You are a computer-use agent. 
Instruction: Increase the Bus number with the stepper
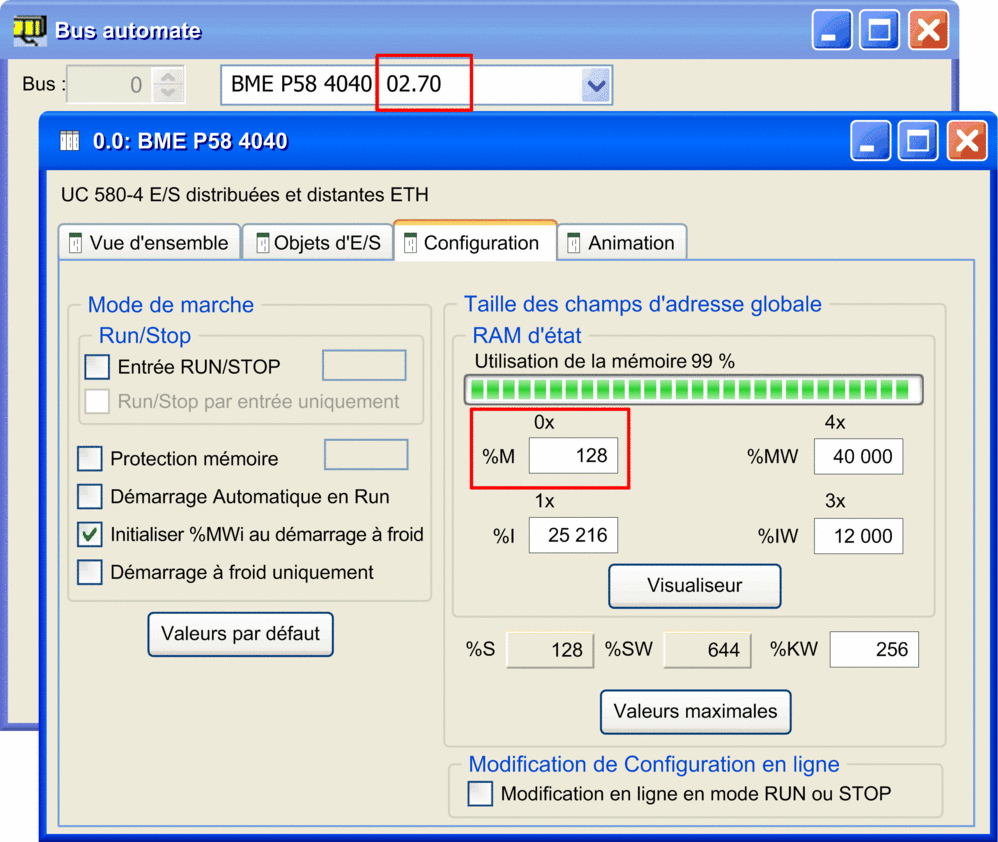coord(168,77)
